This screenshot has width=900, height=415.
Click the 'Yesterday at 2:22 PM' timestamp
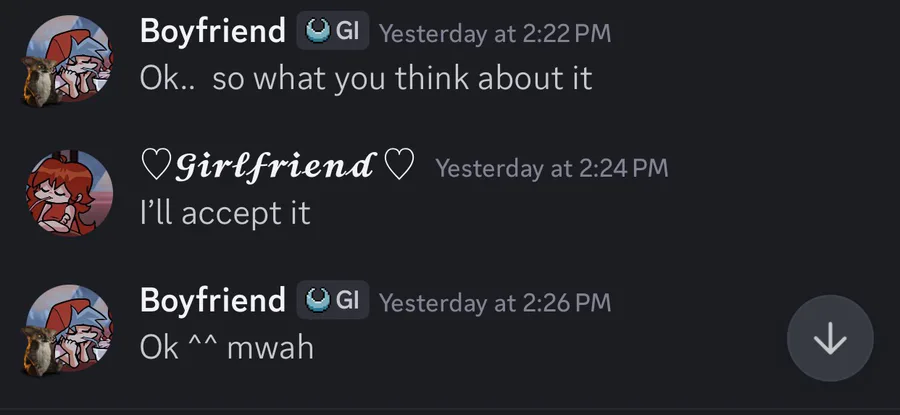pos(495,33)
